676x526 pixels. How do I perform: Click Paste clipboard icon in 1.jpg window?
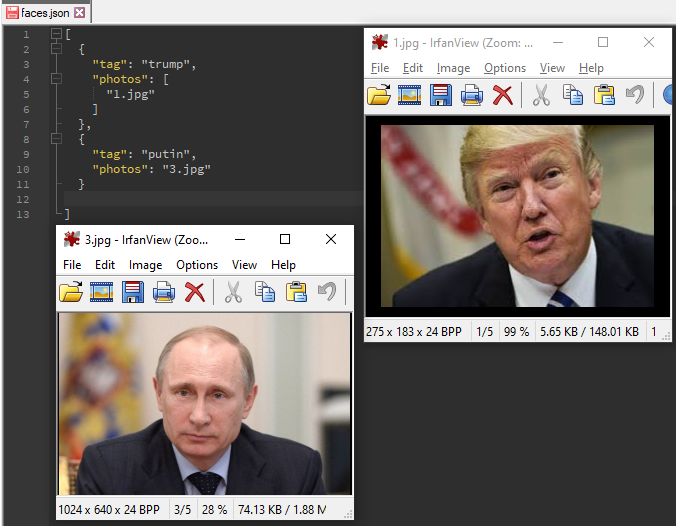pyautogui.click(x=604, y=95)
